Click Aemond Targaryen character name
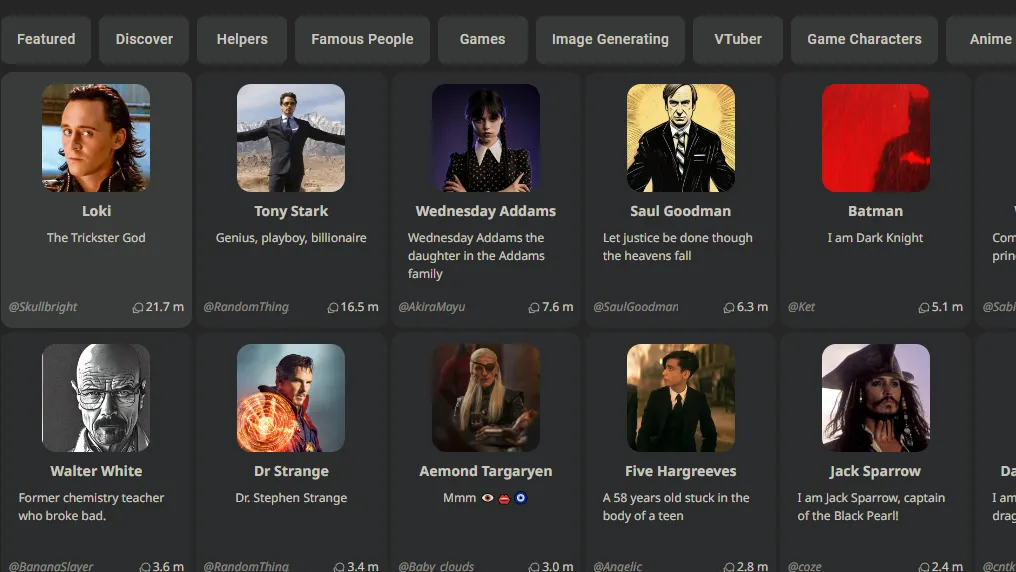1016x572 pixels. pyautogui.click(x=486, y=471)
